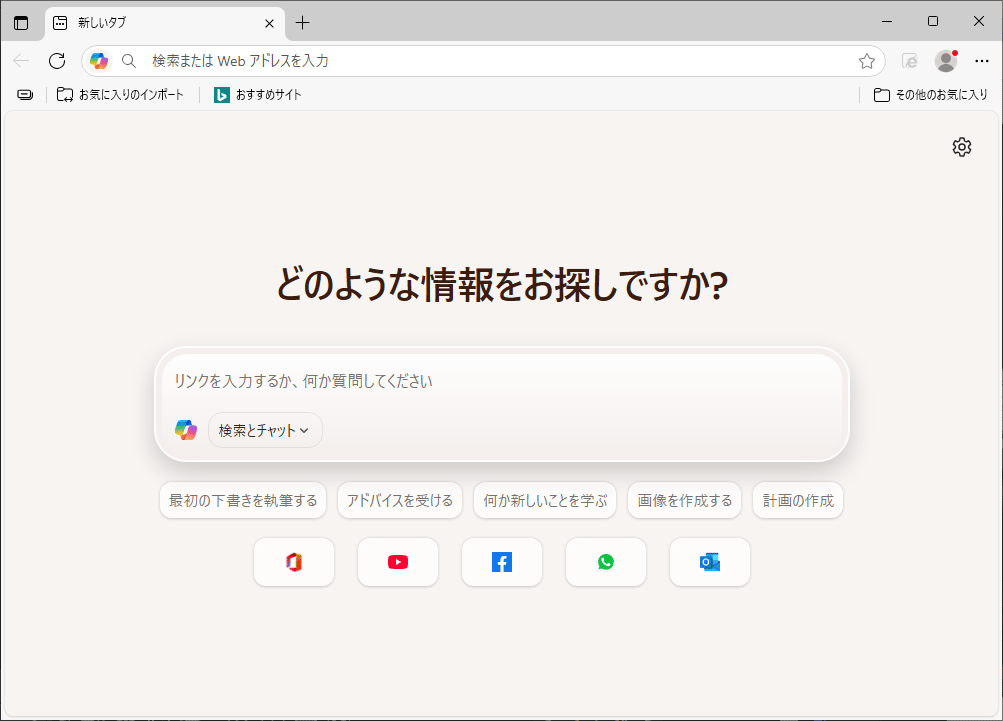Open the user profile avatar
1003x721 pixels.
click(946, 61)
